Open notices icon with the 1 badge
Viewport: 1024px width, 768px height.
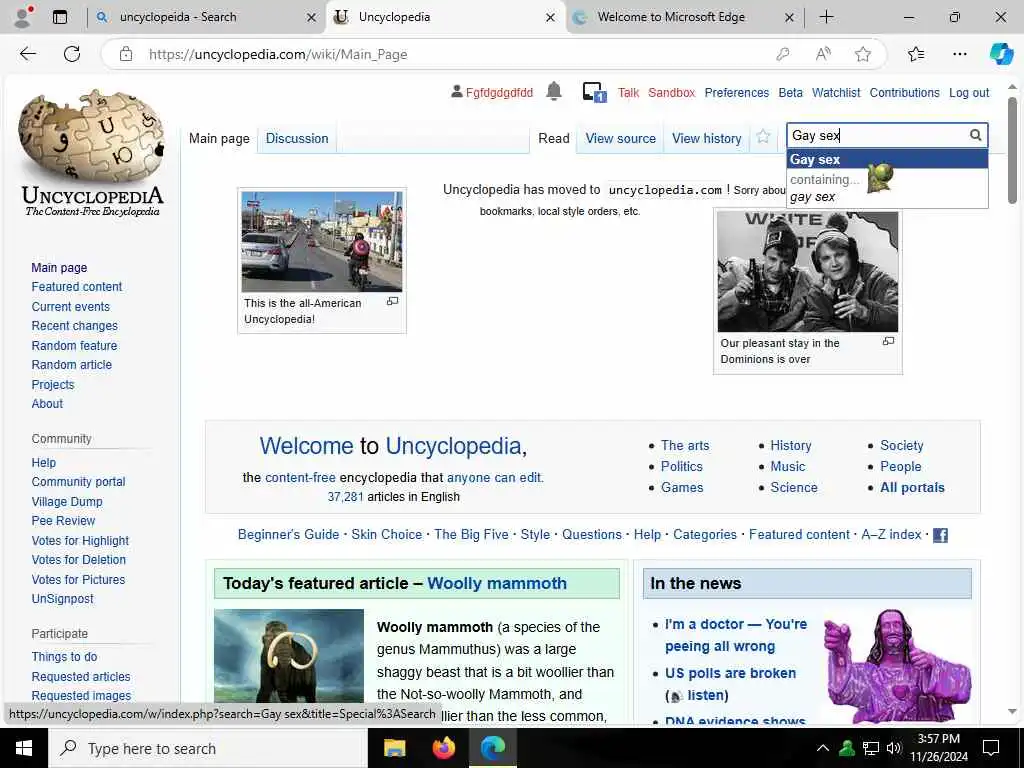594,92
